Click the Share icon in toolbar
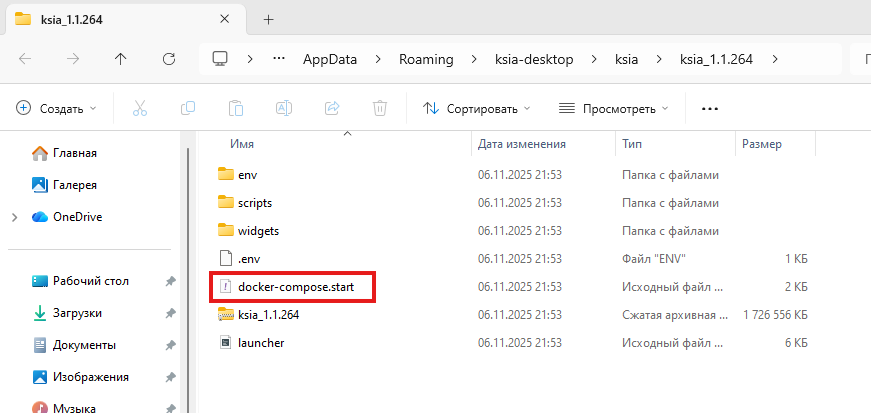Screen dimensions: 871x413 pos(332,108)
